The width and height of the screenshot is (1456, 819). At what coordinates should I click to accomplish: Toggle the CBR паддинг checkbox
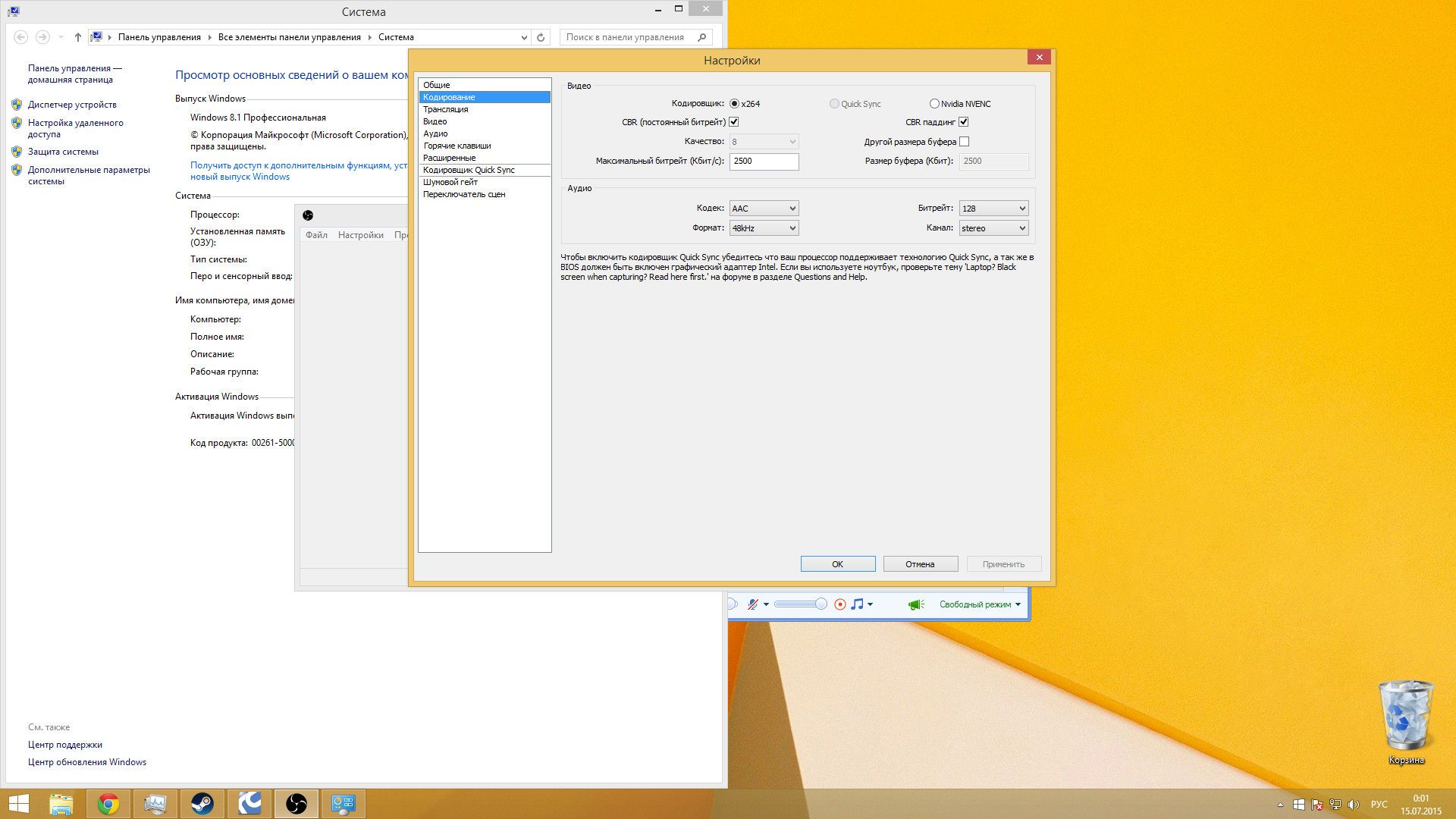coord(964,122)
